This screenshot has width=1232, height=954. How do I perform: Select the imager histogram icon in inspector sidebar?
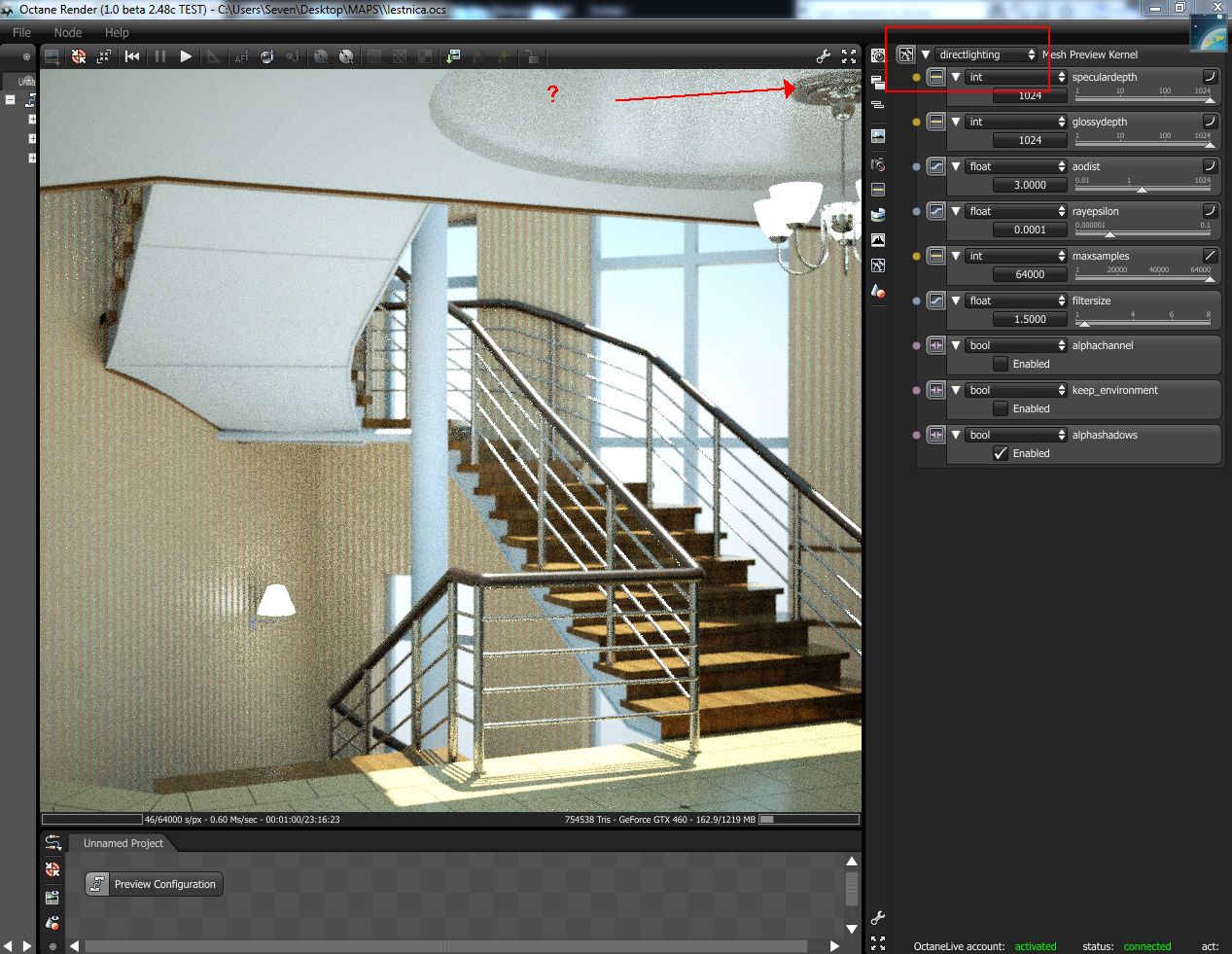[878, 239]
